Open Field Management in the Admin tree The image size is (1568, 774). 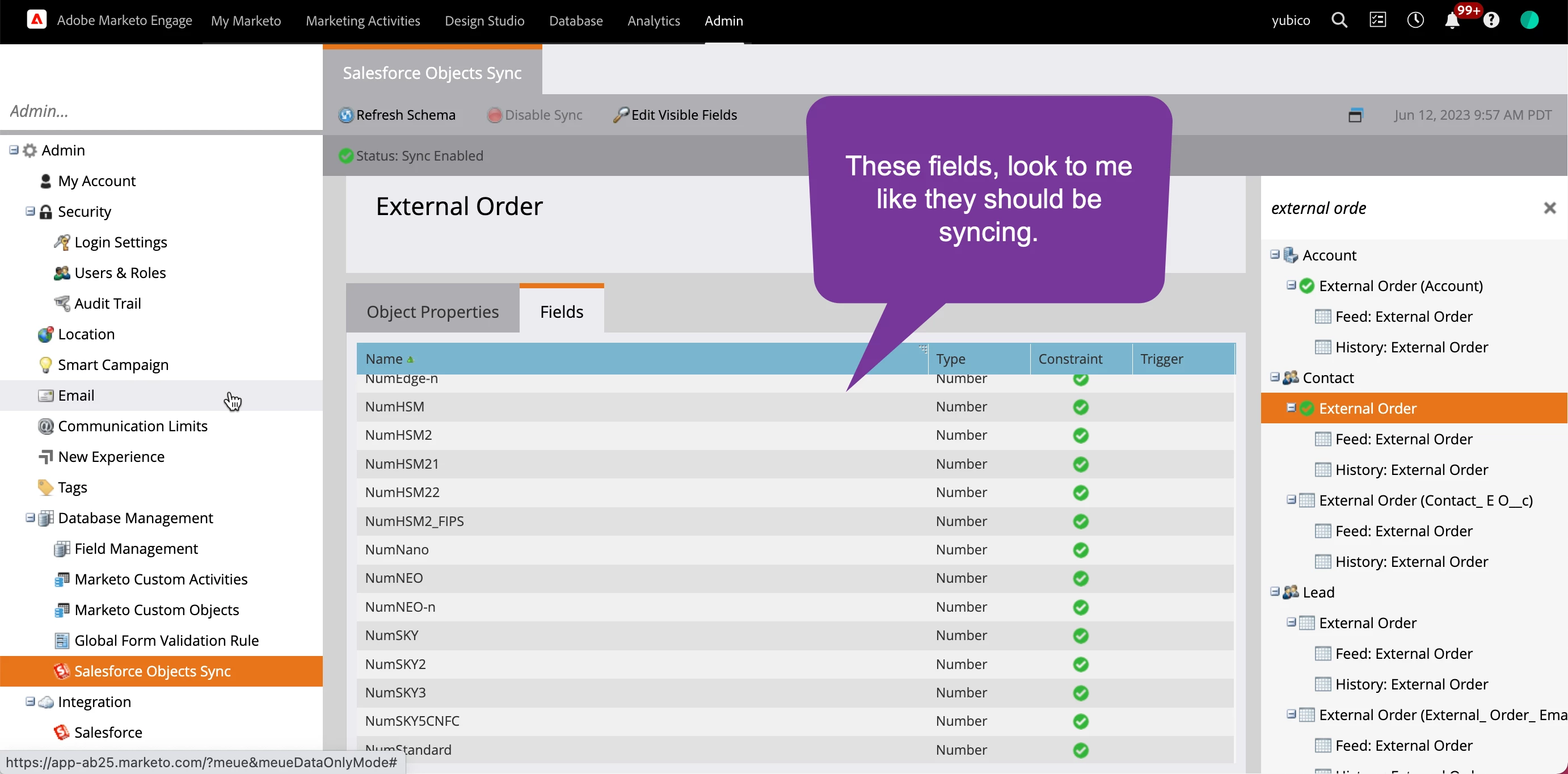[x=136, y=549]
